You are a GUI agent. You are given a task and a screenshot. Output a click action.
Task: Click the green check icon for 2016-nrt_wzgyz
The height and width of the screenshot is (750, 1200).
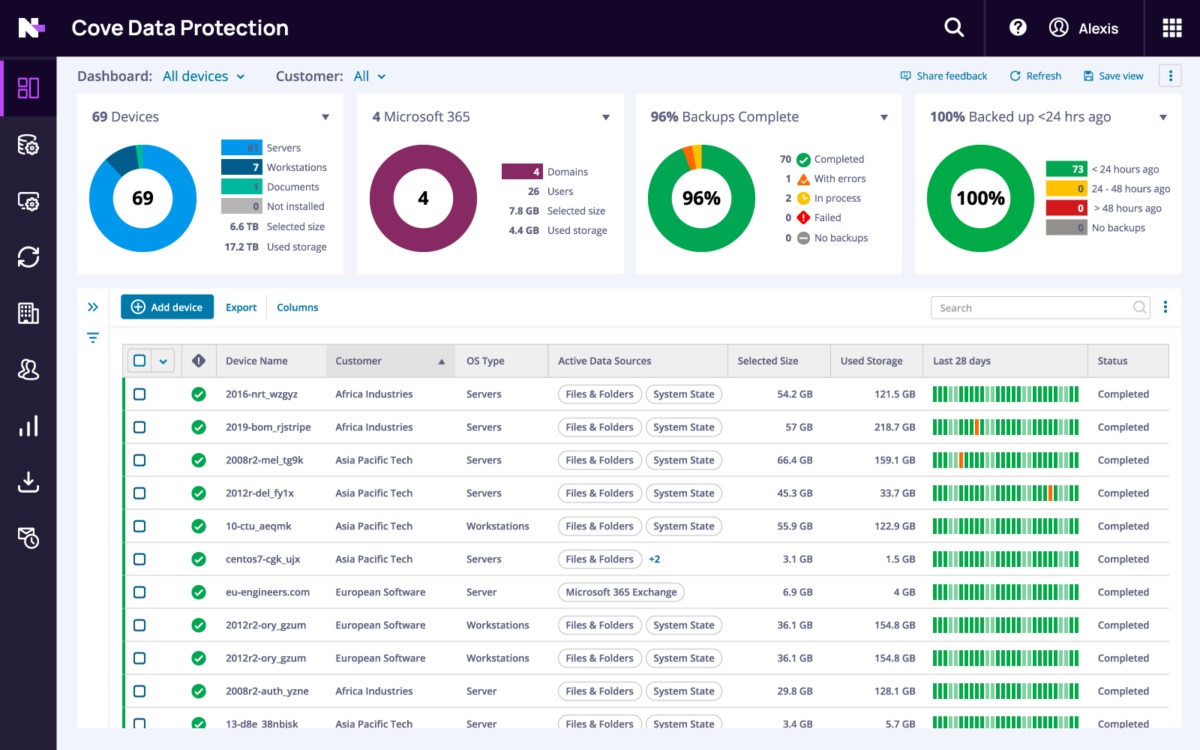(x=198, y=394)
